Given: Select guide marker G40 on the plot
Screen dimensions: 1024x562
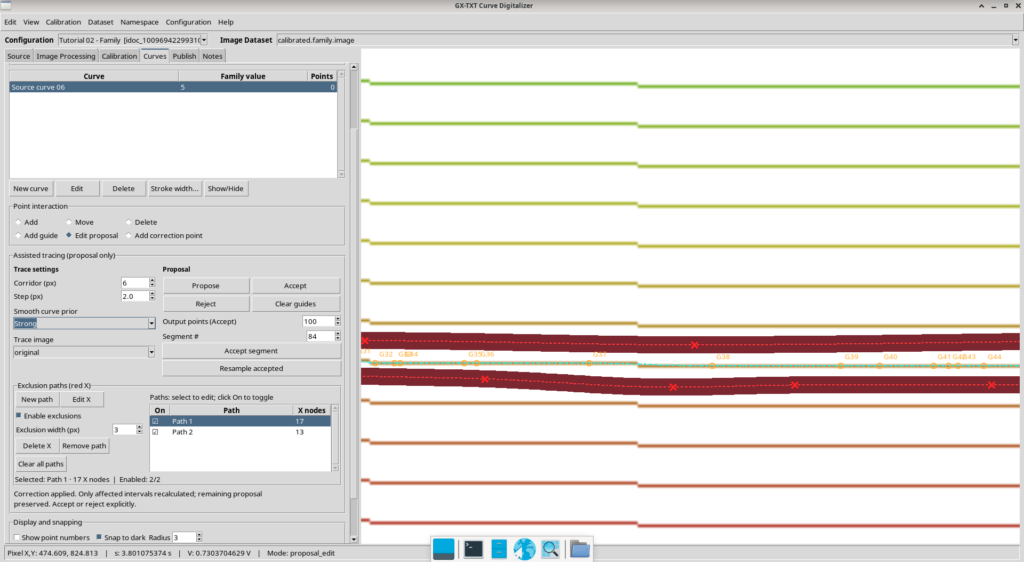Looking at the screenshot, I should (880, 366).
